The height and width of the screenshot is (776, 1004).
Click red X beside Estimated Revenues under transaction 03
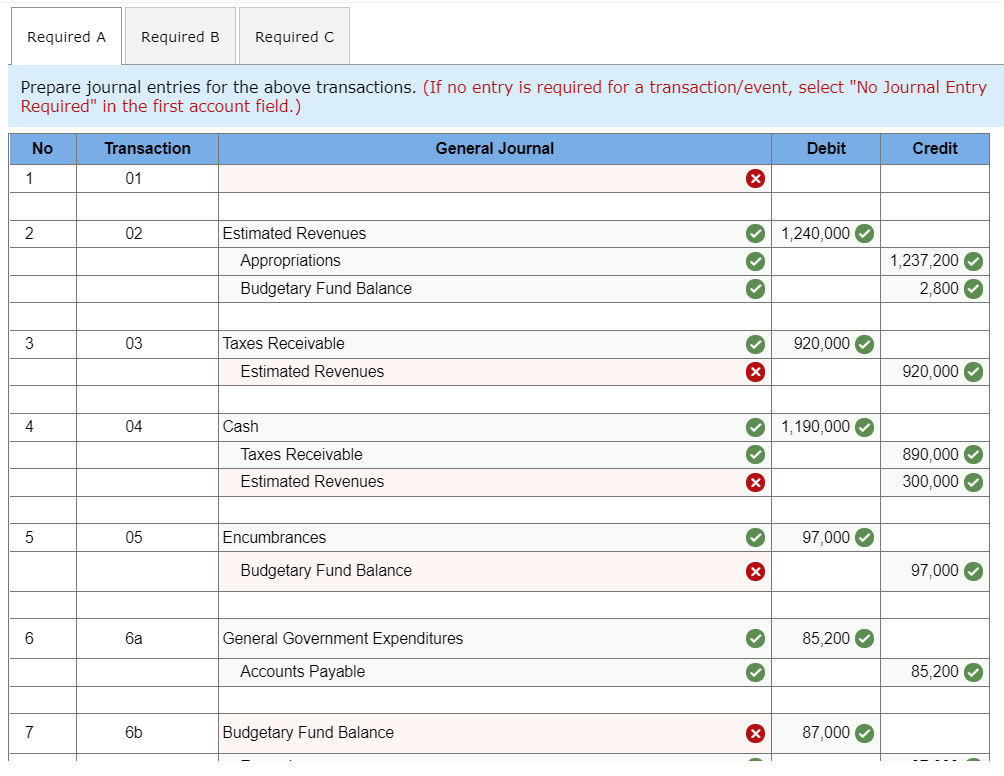click(756, 371)
